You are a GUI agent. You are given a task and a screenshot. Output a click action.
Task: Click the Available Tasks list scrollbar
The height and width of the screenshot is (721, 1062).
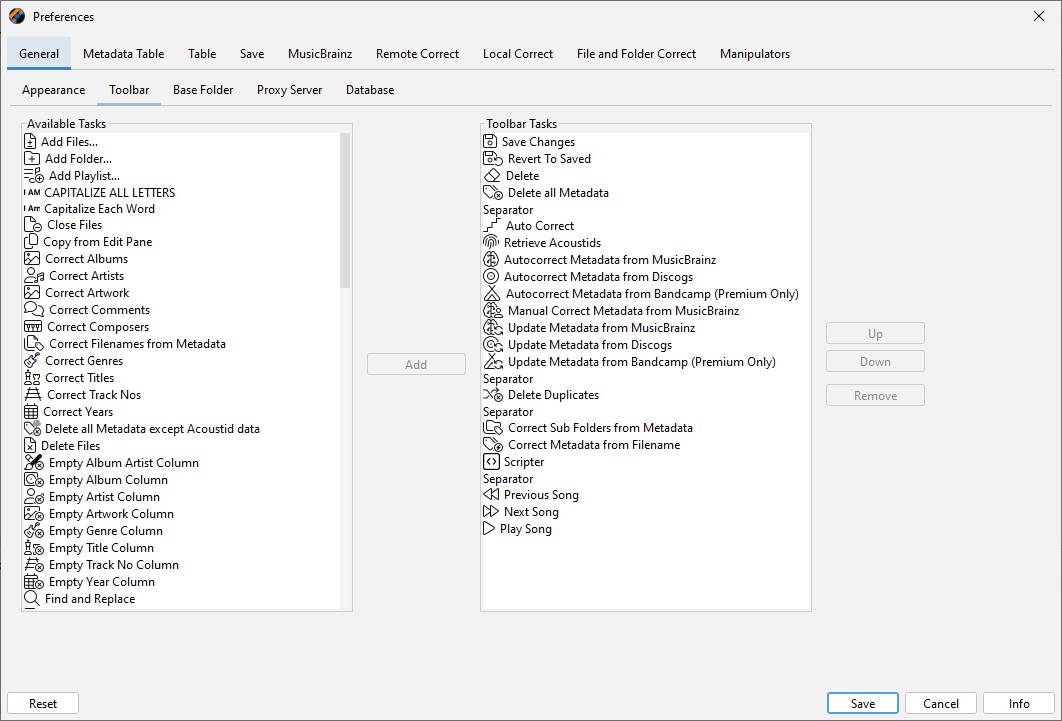(x=345, y=210)
